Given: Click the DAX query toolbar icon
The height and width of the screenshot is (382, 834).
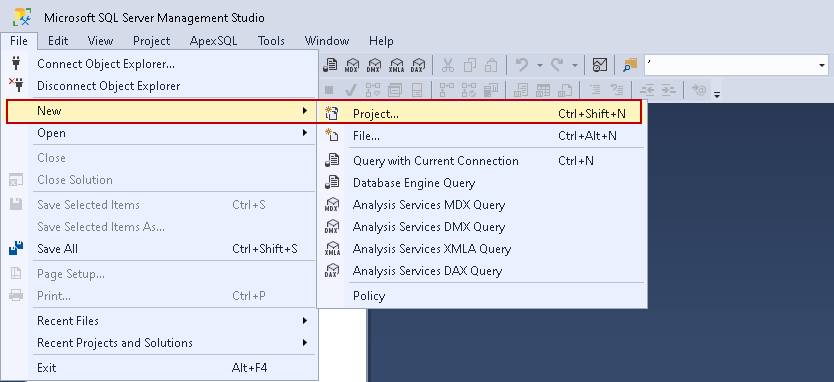Looking at the screenshot, I should pos(418,65).
